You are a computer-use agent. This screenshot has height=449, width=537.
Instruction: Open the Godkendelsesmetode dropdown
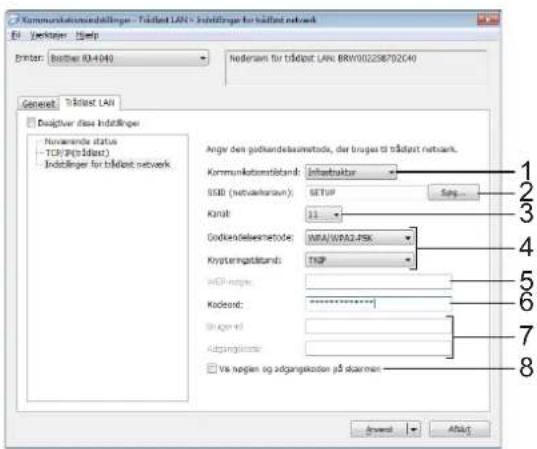[x=359, y=238]
